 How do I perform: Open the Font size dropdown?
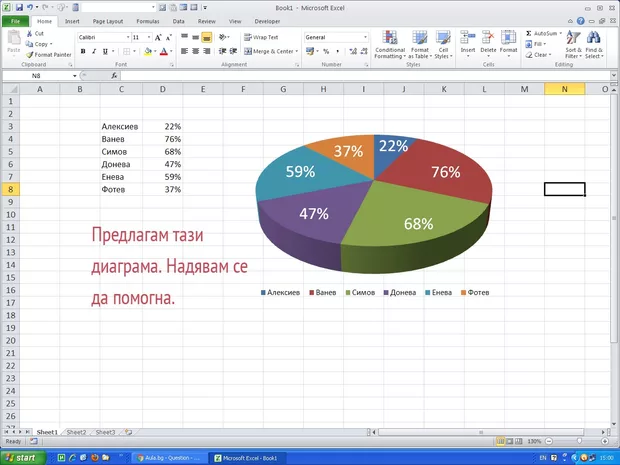pyautogui.click(x=149, y=37)
